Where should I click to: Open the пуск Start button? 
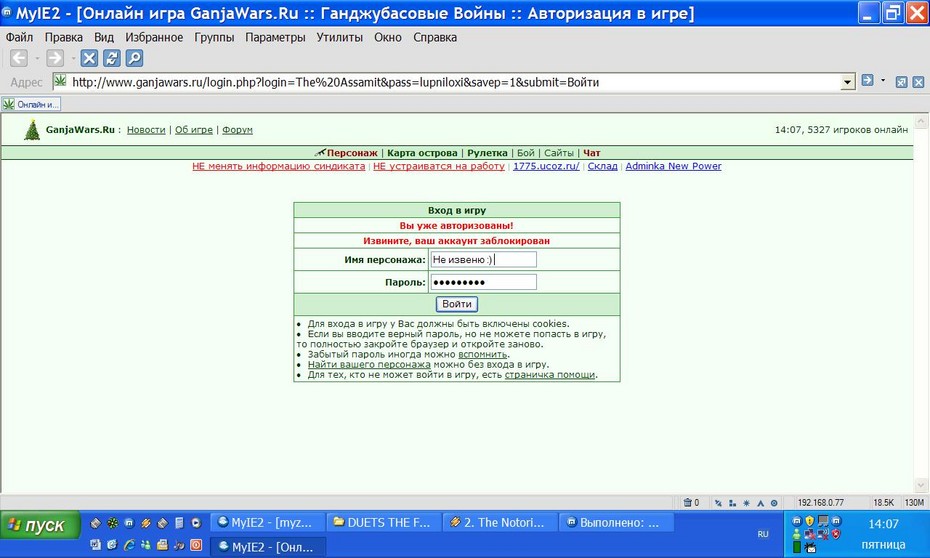click(x=40, y=525)
